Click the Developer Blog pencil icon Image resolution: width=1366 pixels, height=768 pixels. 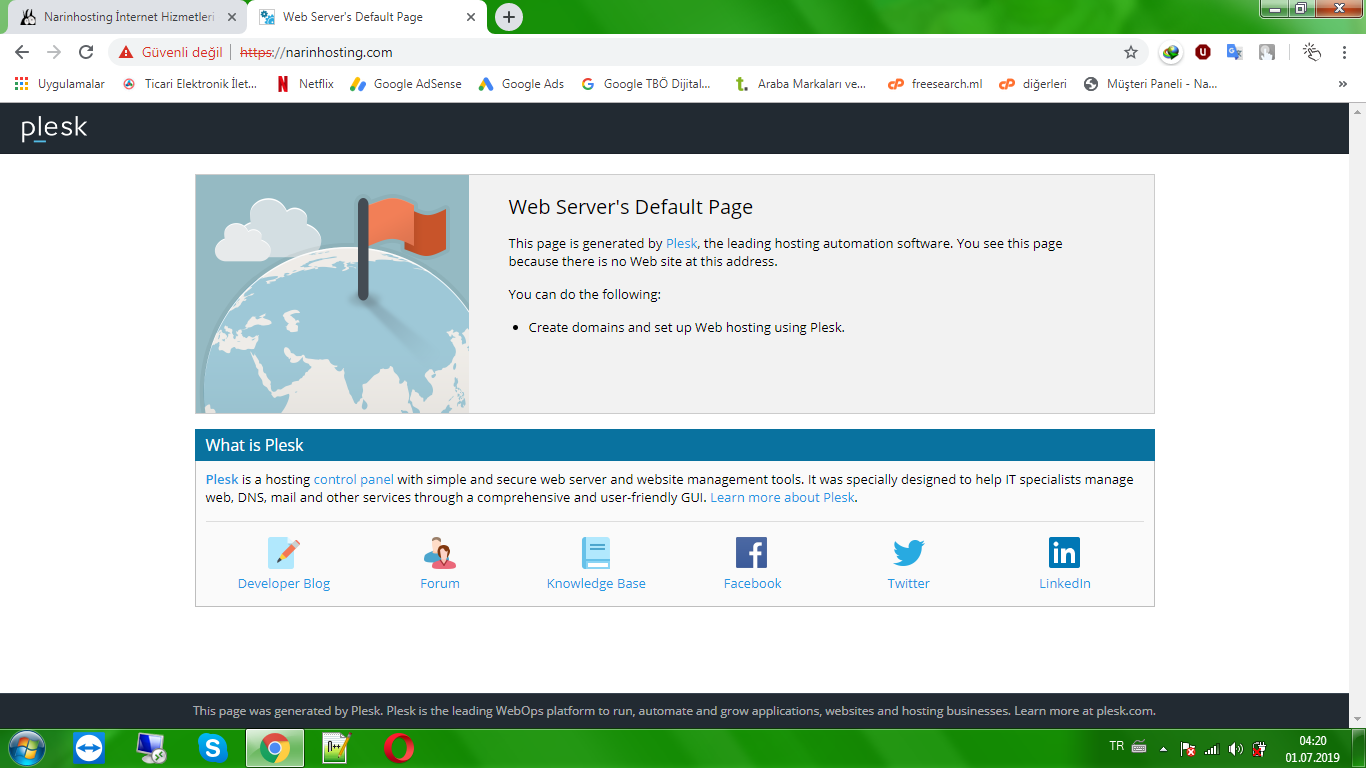click(x=284, y=552)
